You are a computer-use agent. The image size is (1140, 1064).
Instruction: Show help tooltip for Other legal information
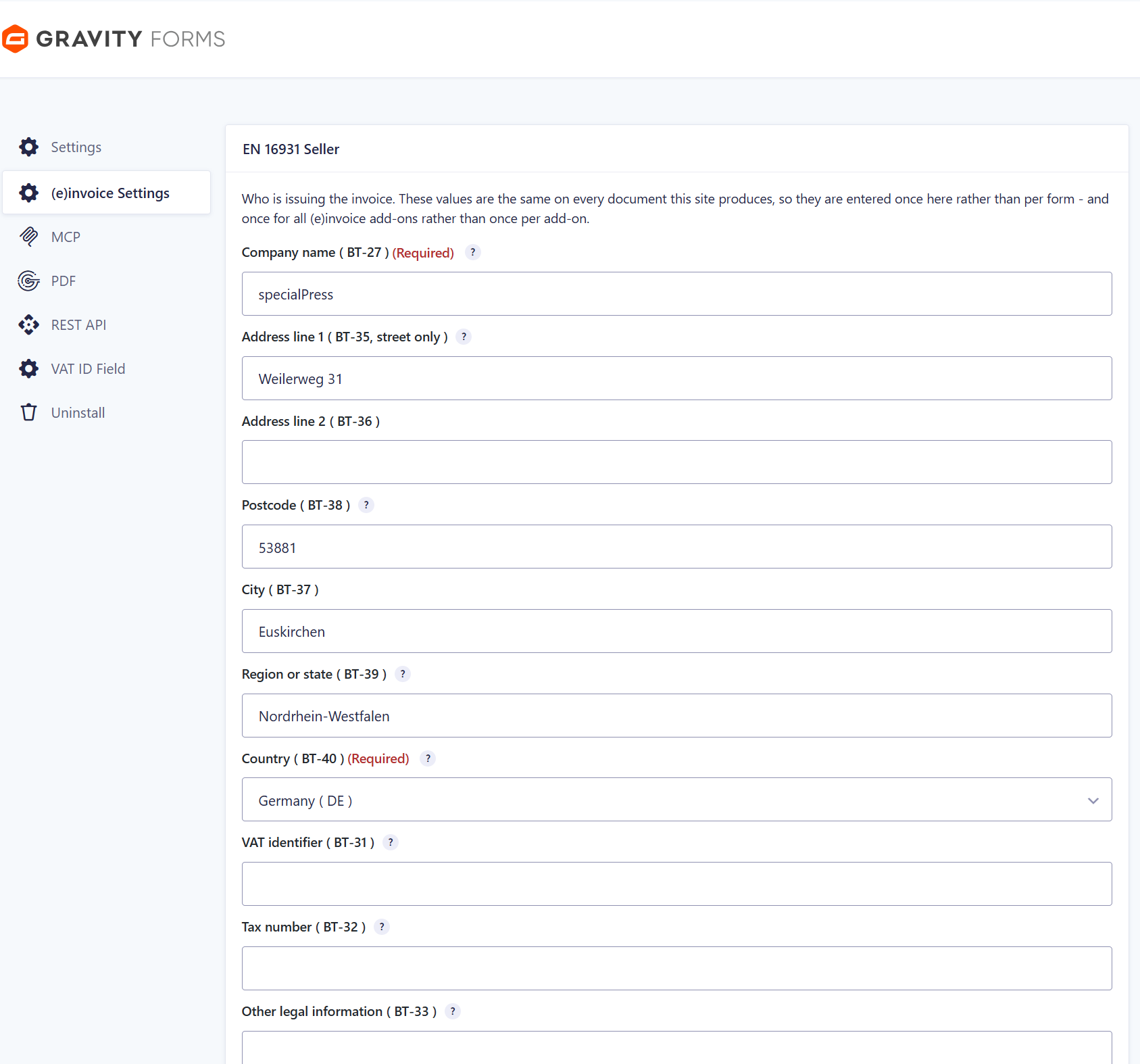(453, 1011)
